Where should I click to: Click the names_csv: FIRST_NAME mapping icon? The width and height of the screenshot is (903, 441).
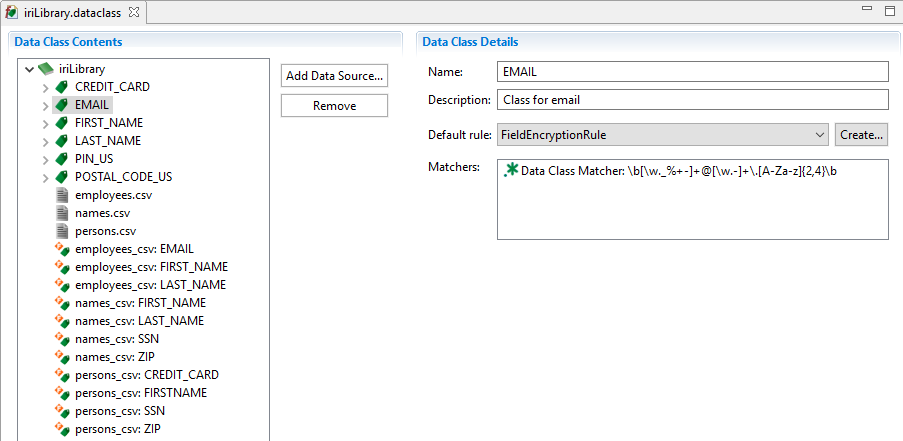[x=62, y=303]
